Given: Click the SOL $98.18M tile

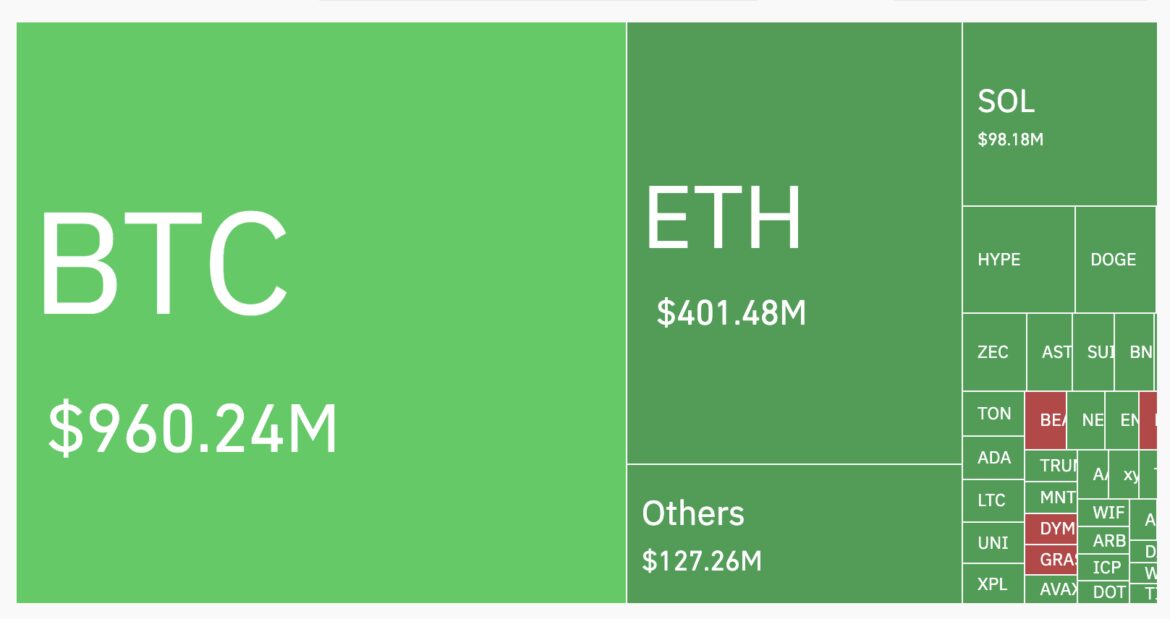Looking at the screenshot, I should [1058, 114].
